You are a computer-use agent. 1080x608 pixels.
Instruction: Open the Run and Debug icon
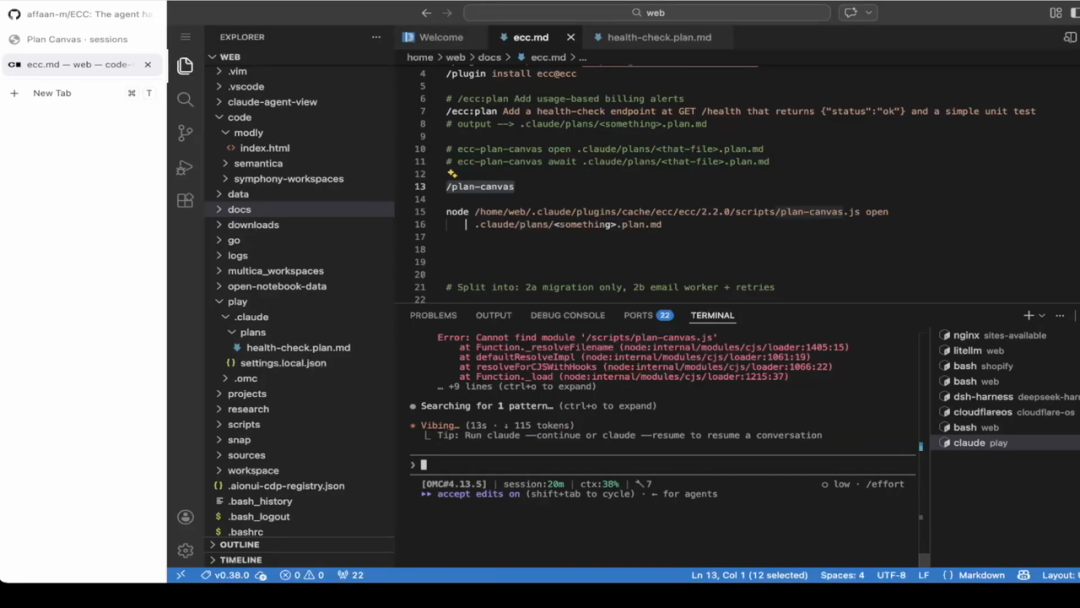tap(185, 167)
